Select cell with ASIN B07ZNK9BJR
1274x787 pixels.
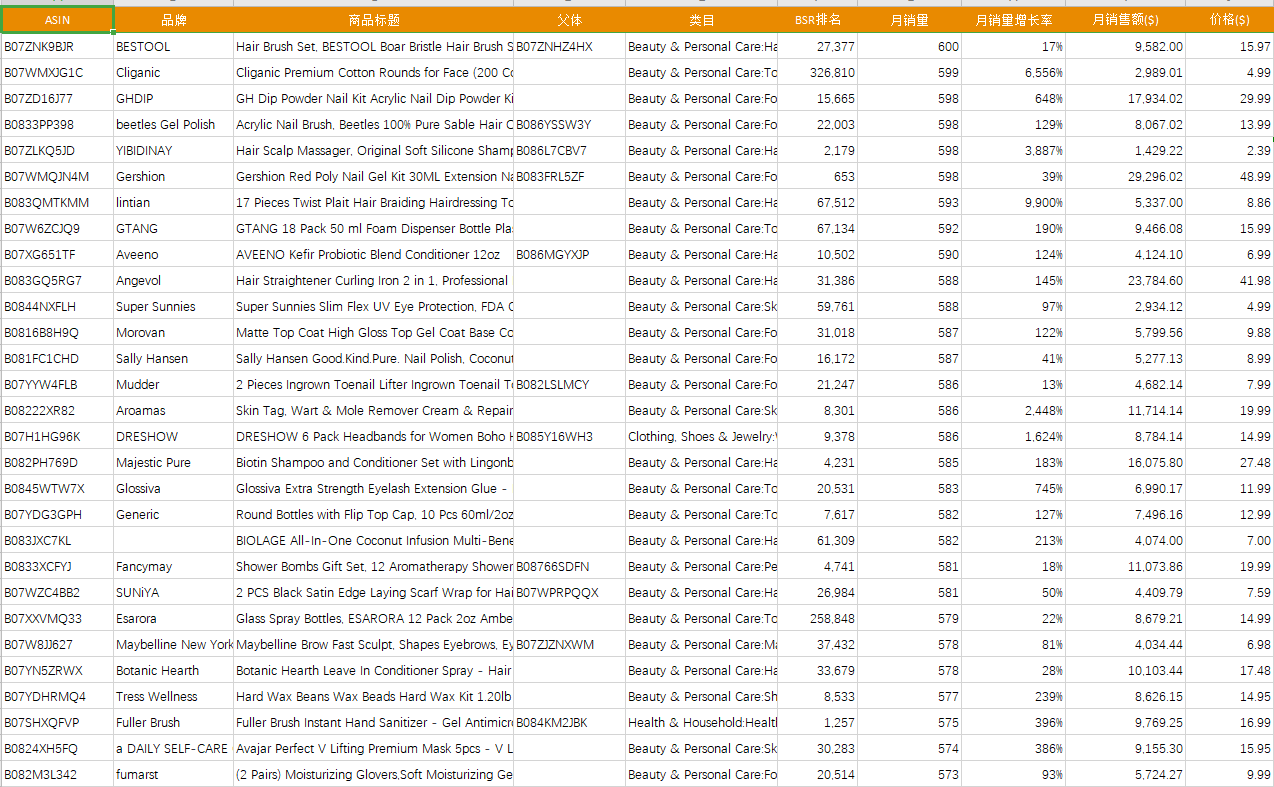point(57,47)
